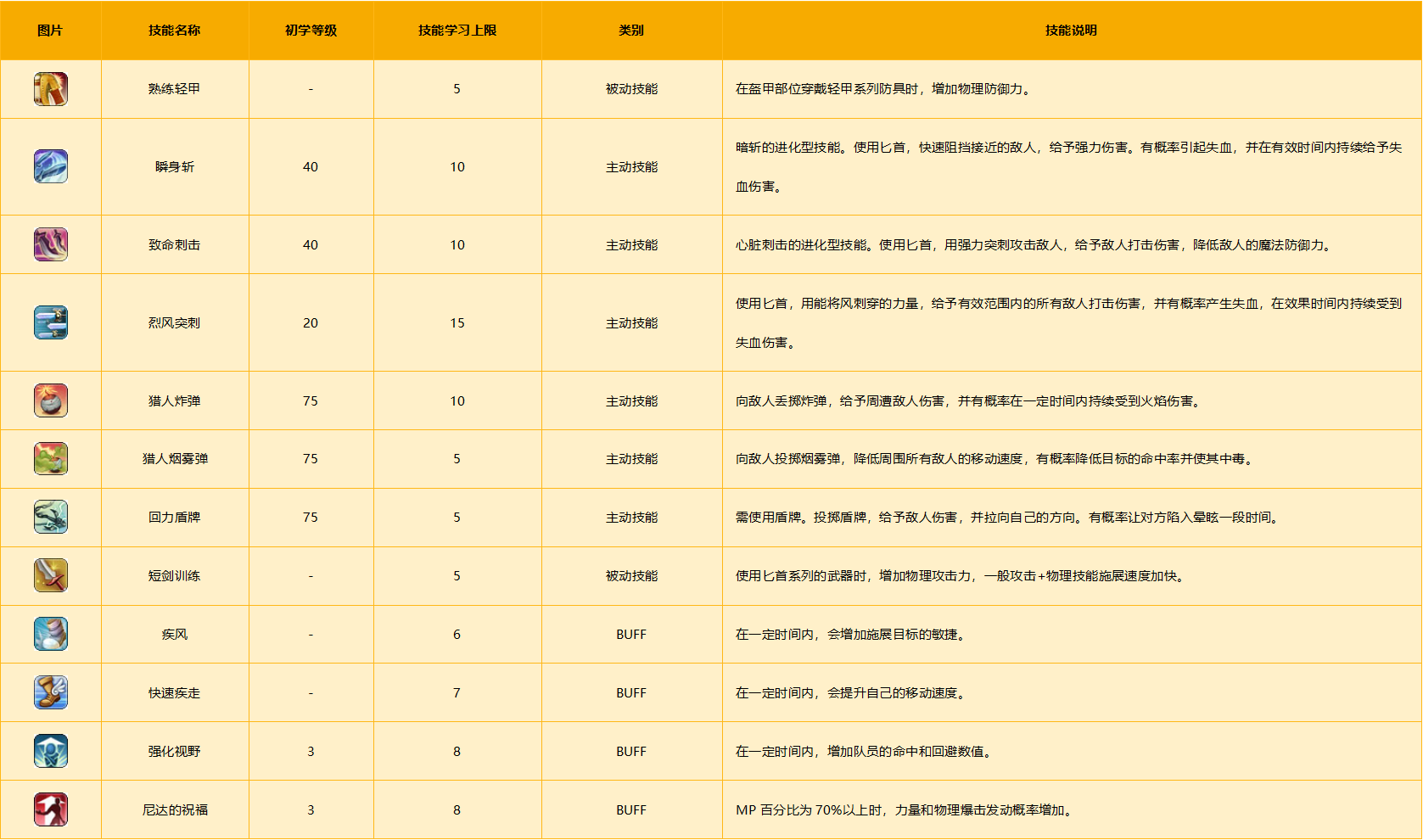The width and height of the screenshot is (1423, 840).
Task: Click the 类别 column header
Action: point(631,31)
